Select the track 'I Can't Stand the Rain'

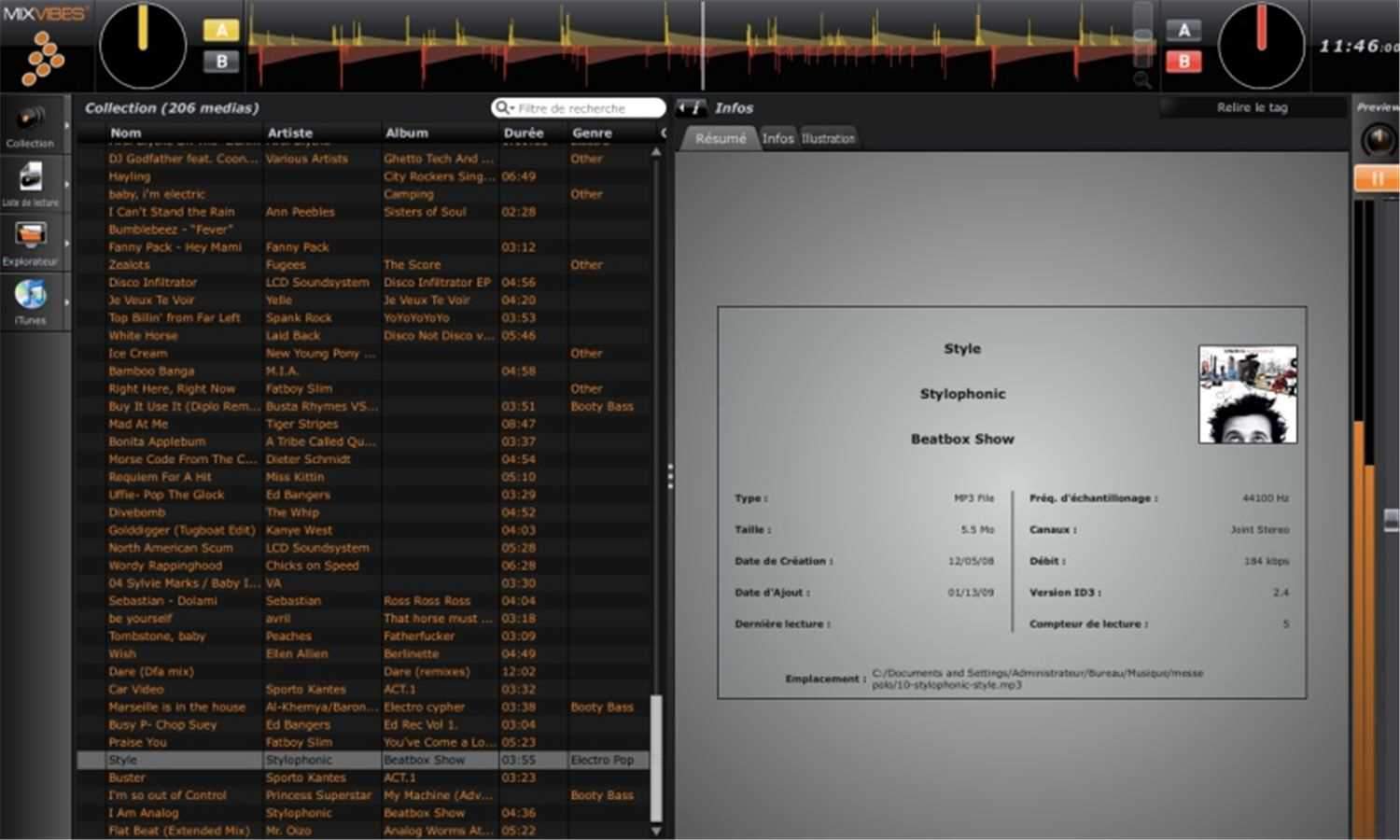pos(364,212)
